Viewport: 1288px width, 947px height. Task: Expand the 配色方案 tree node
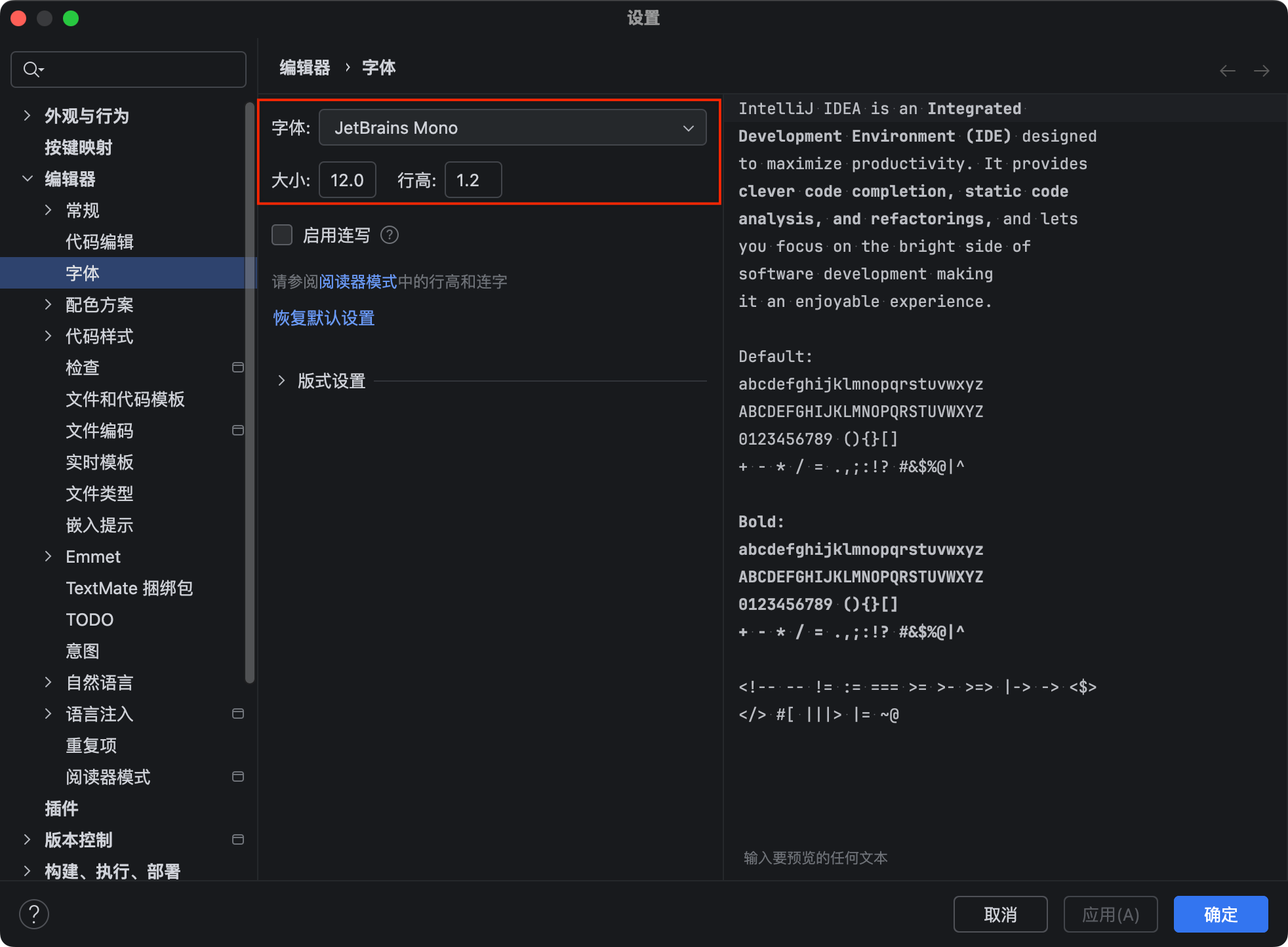point(48,304)
